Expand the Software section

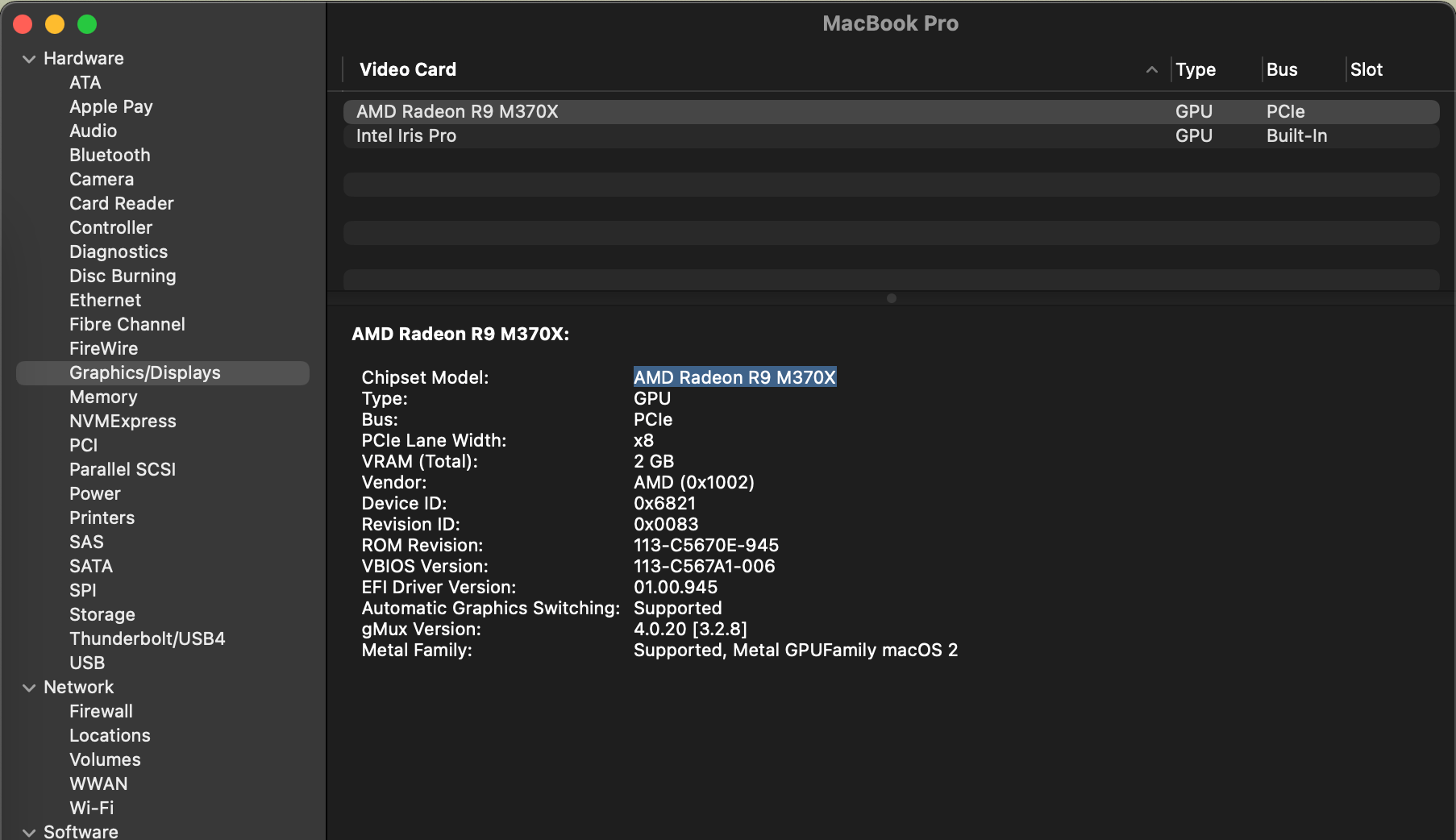pos(29,831)
